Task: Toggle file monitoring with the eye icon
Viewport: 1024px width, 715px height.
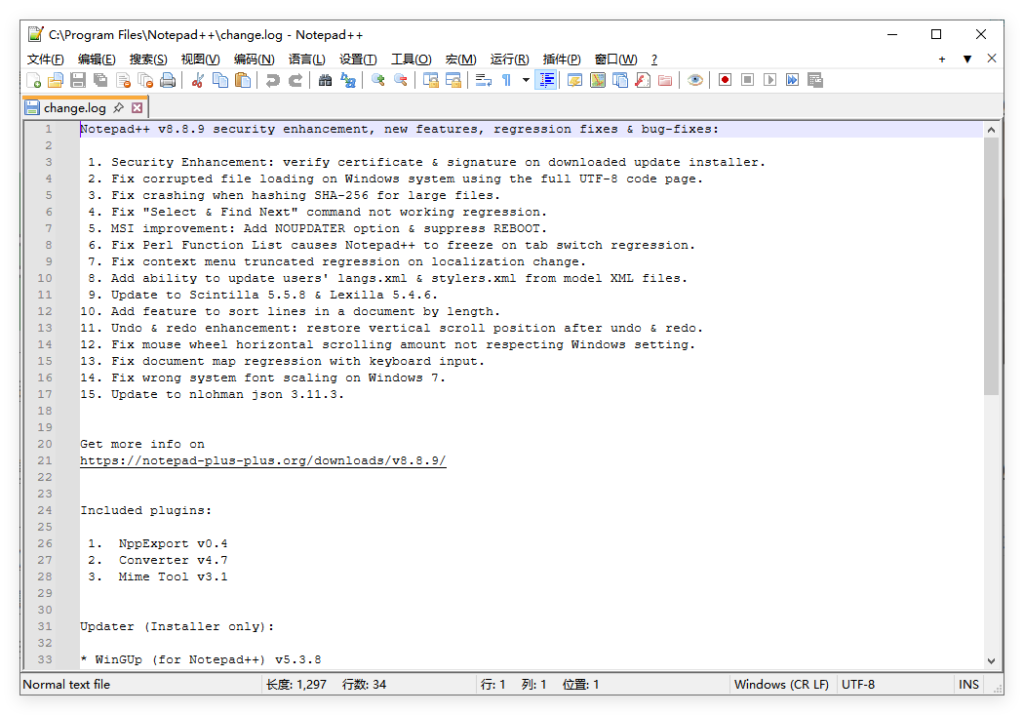Action: pos(696,80)
